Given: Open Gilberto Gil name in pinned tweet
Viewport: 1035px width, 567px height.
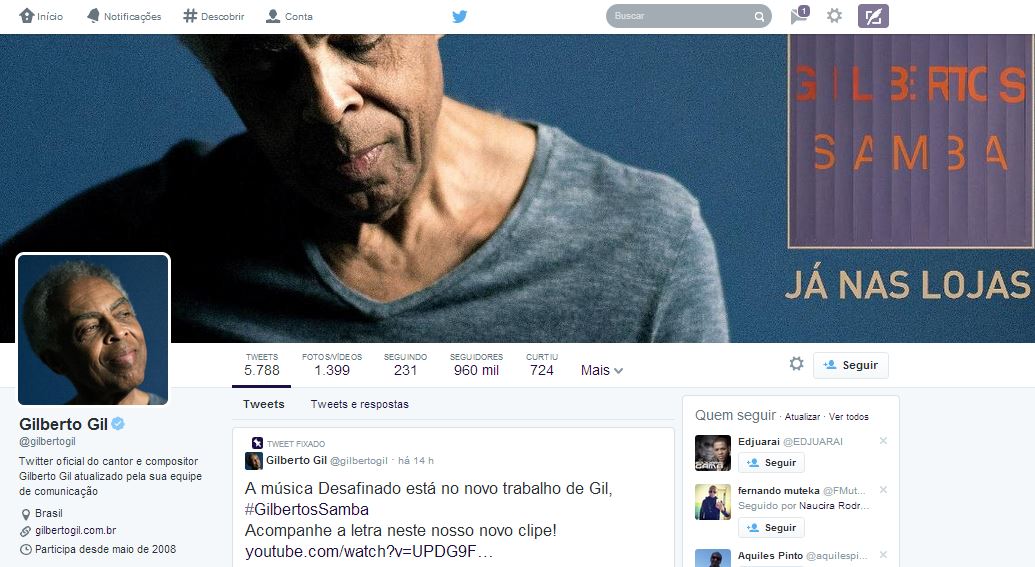Looking at the screenshot, I should 296,460.
